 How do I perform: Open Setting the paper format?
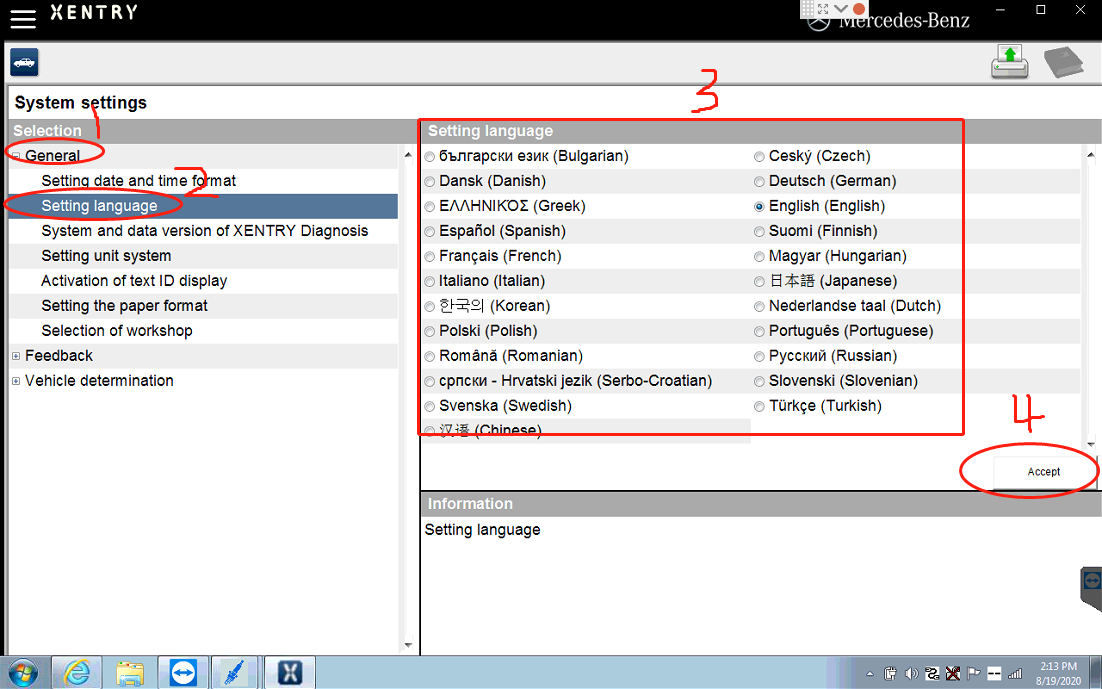pos(124,306)
